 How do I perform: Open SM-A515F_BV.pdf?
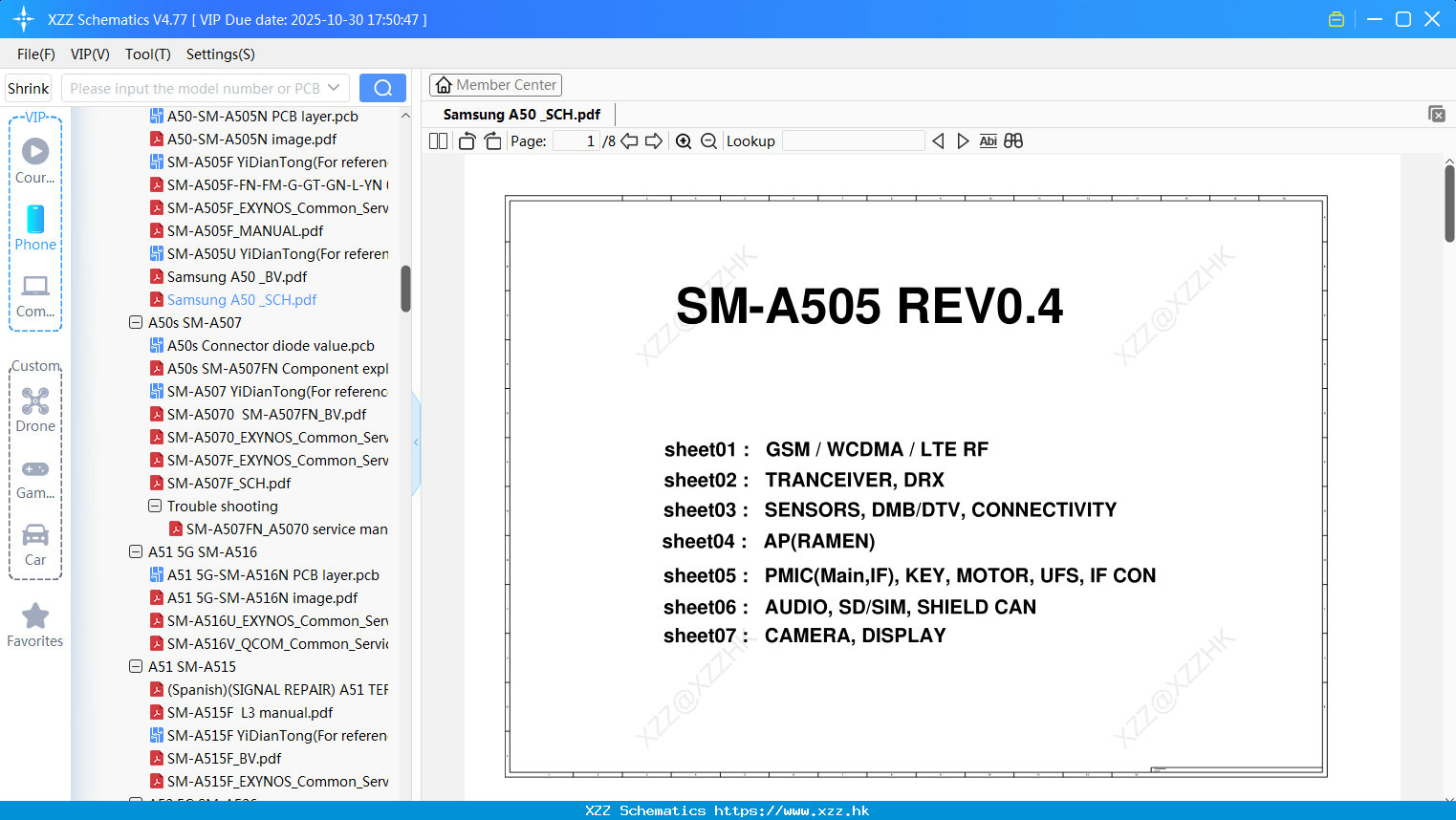click(x=215, y=759)
